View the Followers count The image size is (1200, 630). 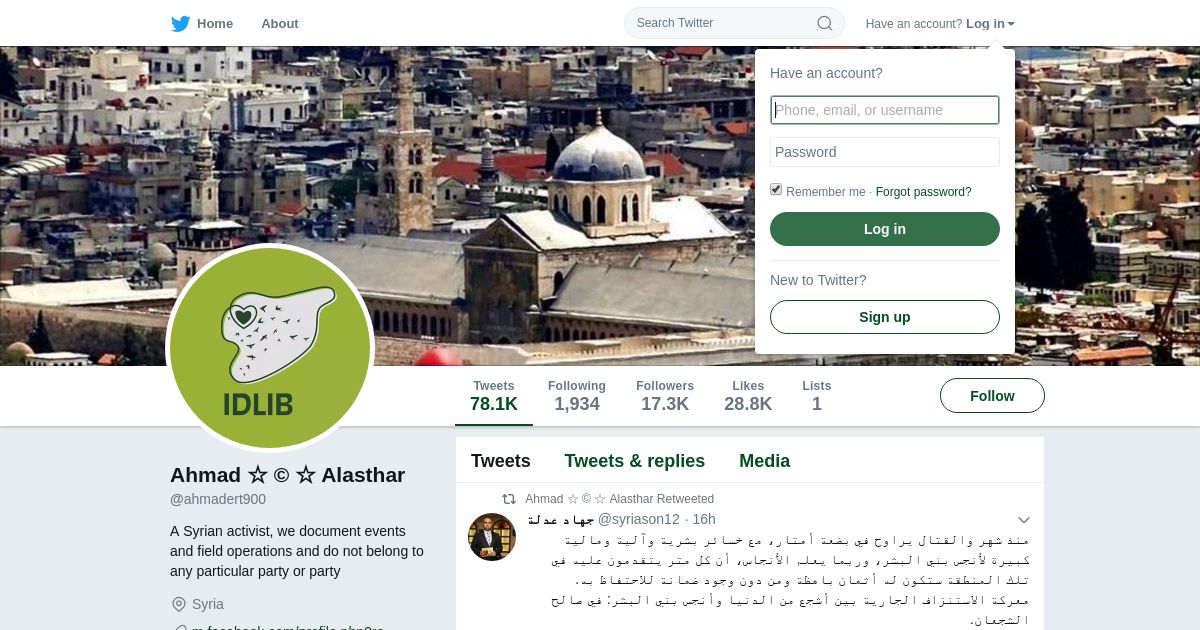click(x=665, y=396)
